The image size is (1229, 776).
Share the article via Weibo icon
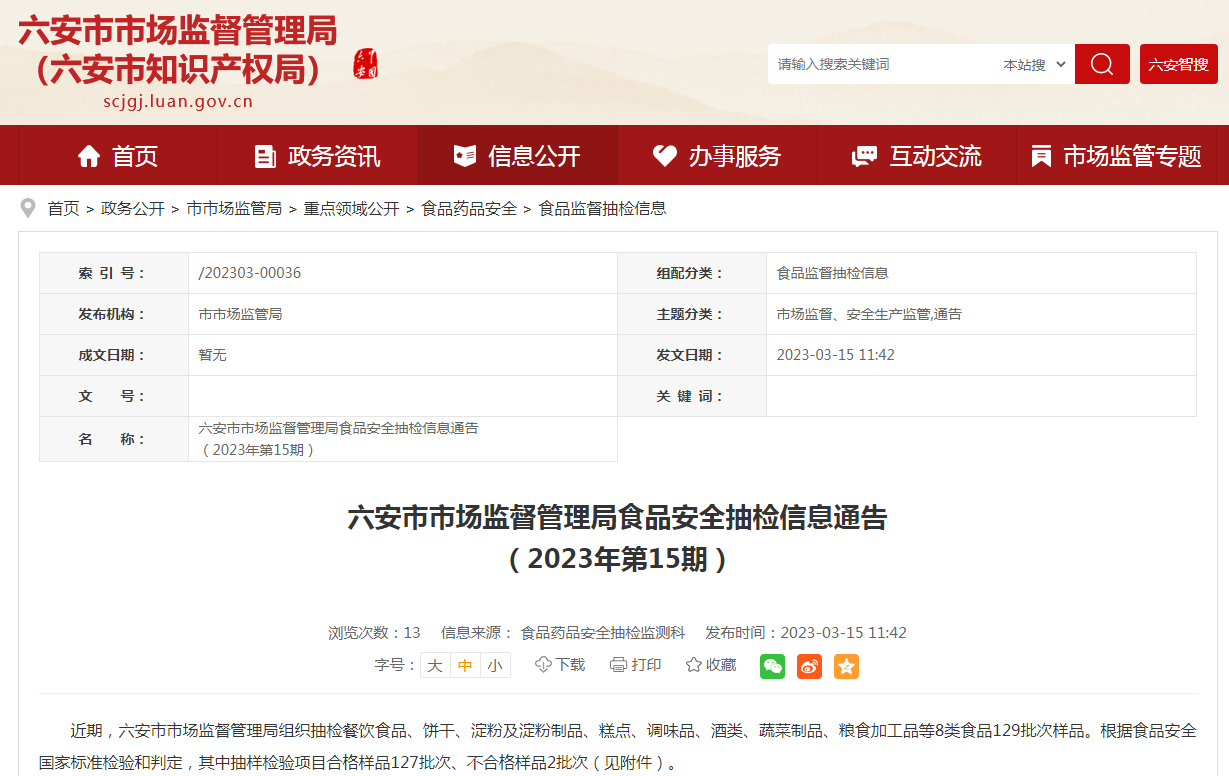(x=809, y=666)
